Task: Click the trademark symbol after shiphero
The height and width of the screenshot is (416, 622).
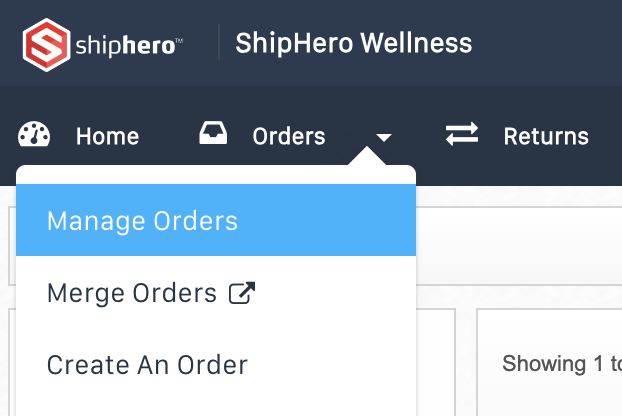Action: click(179, 40)
